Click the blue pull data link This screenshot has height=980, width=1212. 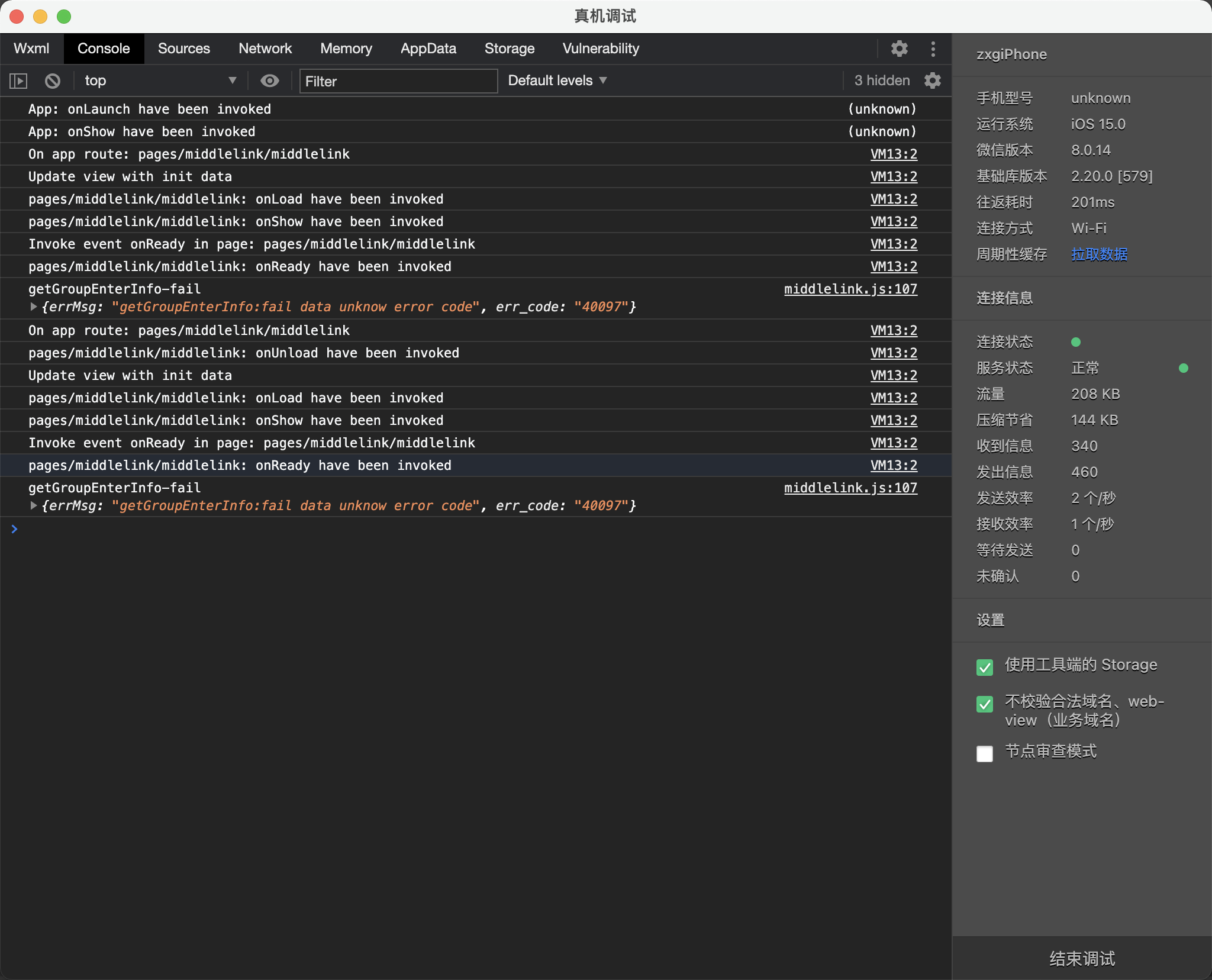(1099, 254)
